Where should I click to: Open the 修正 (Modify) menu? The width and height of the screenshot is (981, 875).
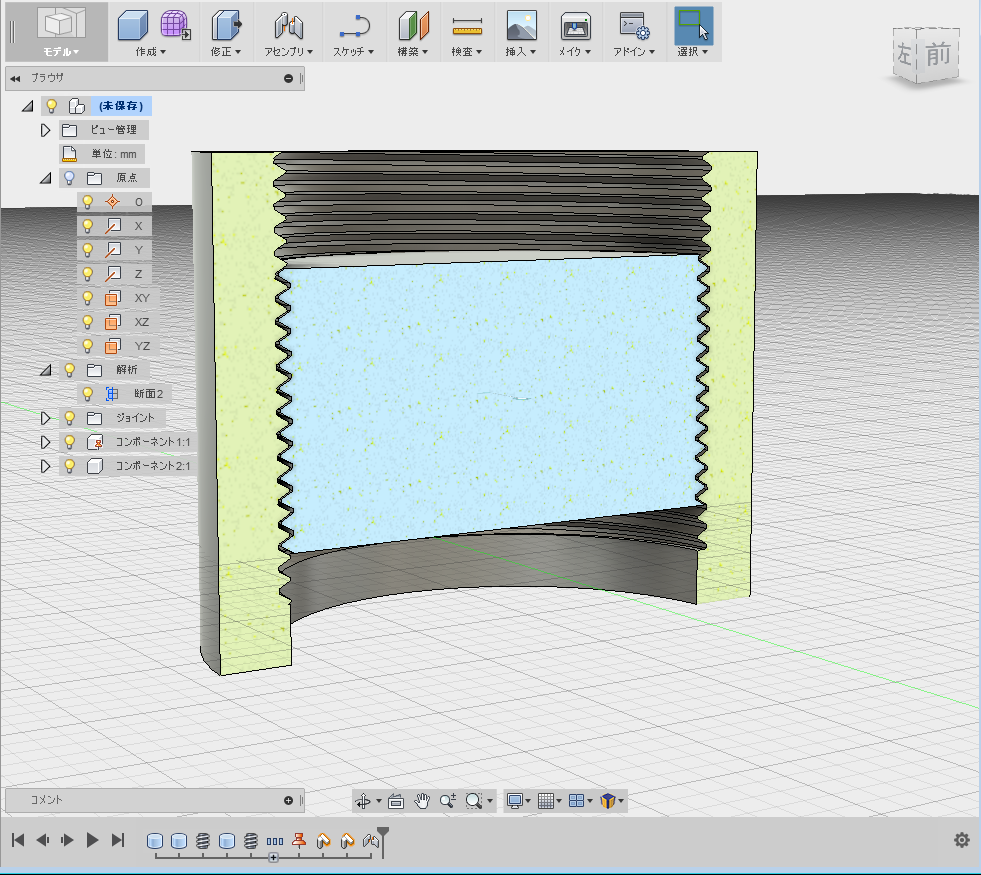tap(226, 51)
